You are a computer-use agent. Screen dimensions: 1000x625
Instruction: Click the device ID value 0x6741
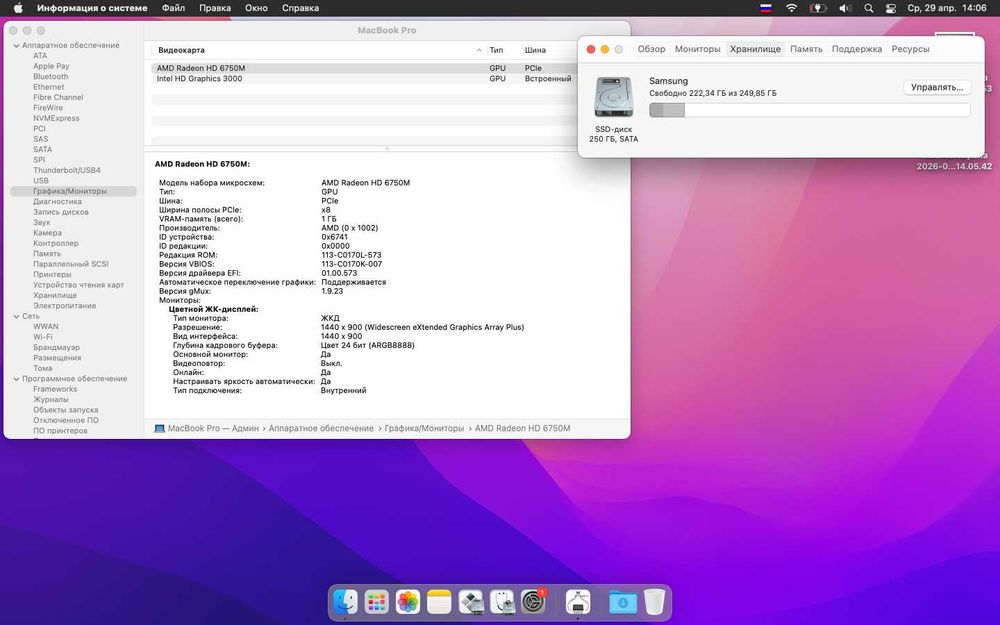[334, 237]
